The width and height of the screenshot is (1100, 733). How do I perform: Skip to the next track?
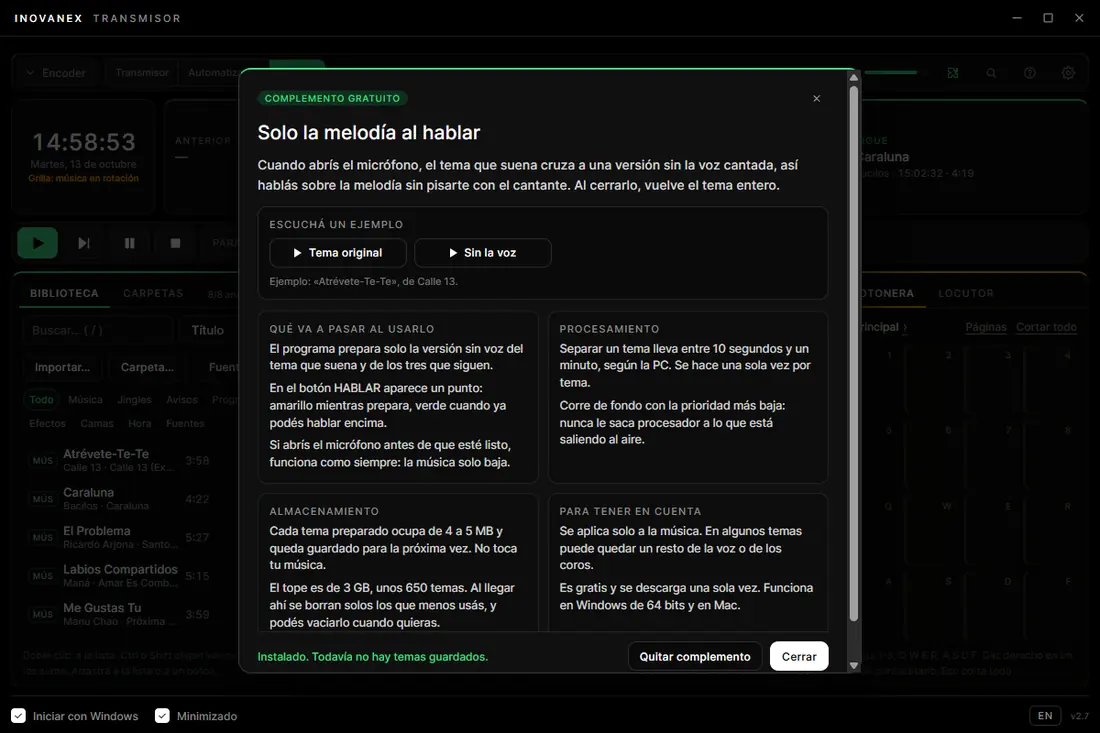[83, 243]
